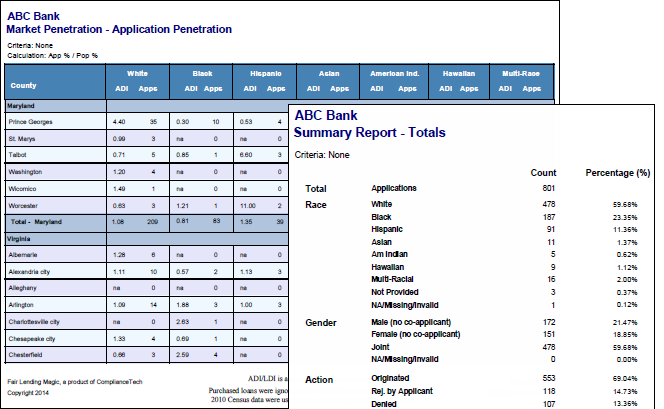Screen dimensions: 664x409
Task: Click the 'Gender' section label
Action: click(321, 323)
